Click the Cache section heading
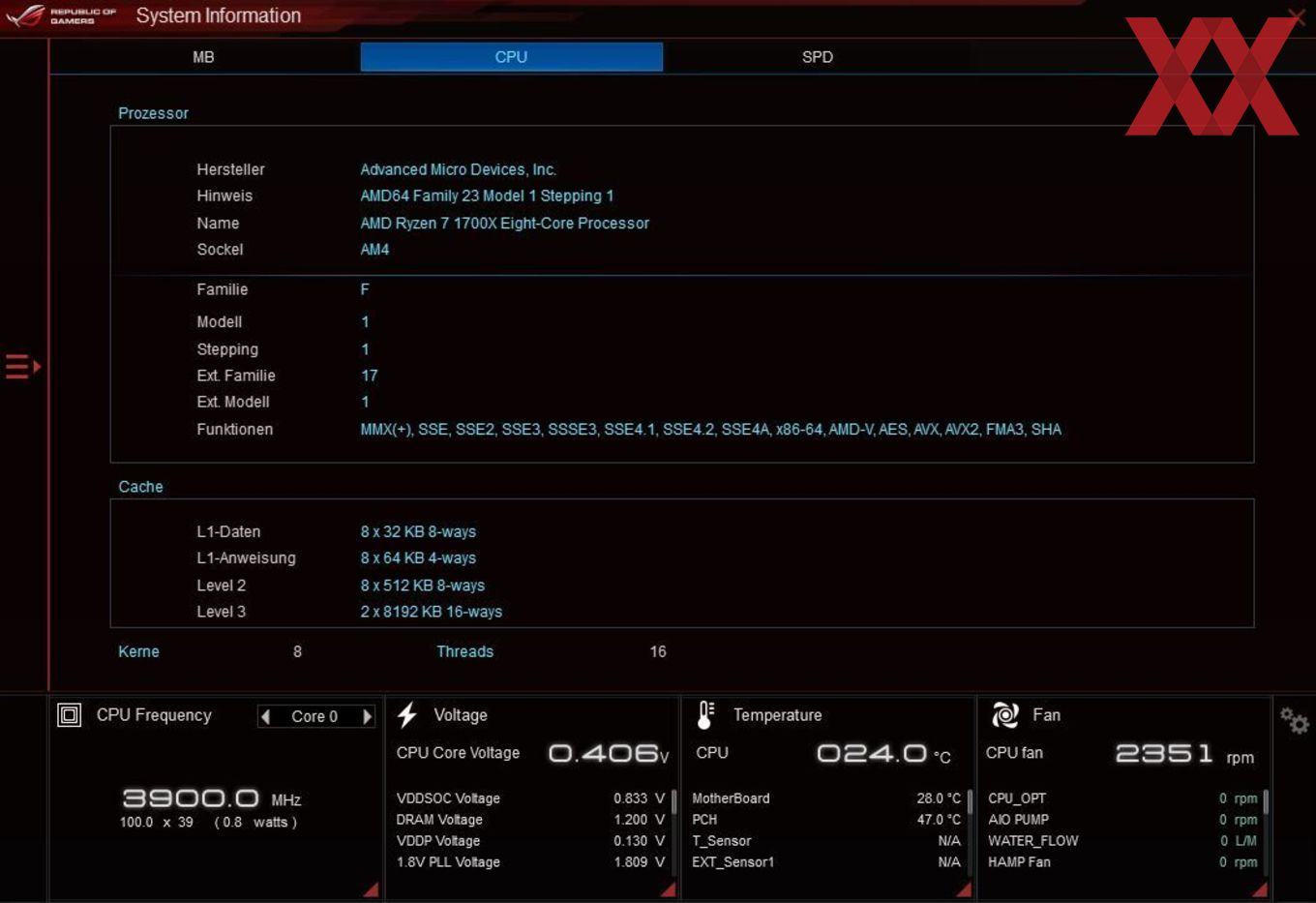The height and width of the screenshot is (903, 1316). 140,487
